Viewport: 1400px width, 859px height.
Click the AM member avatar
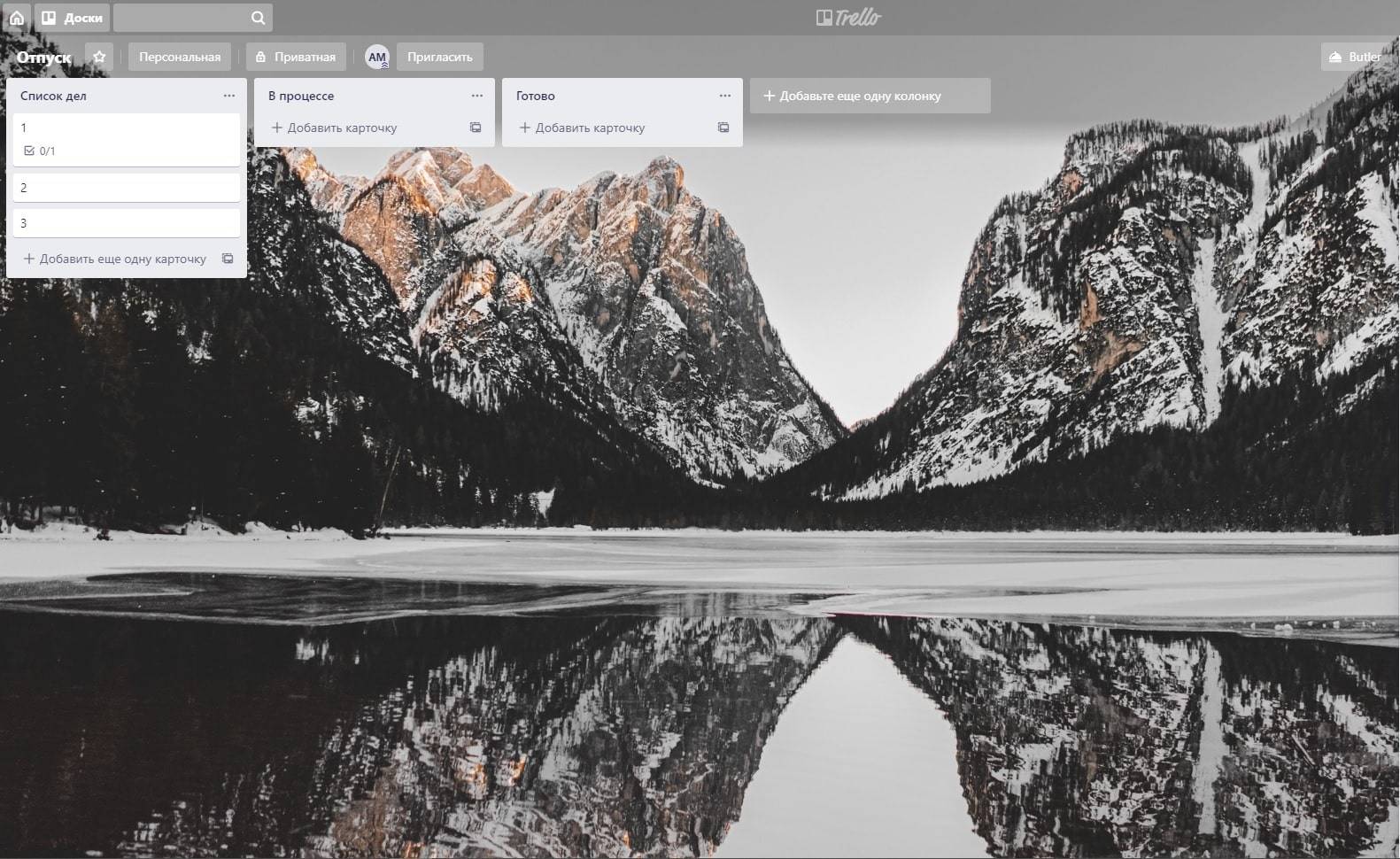pyautogui.click(x=377, y=57)
